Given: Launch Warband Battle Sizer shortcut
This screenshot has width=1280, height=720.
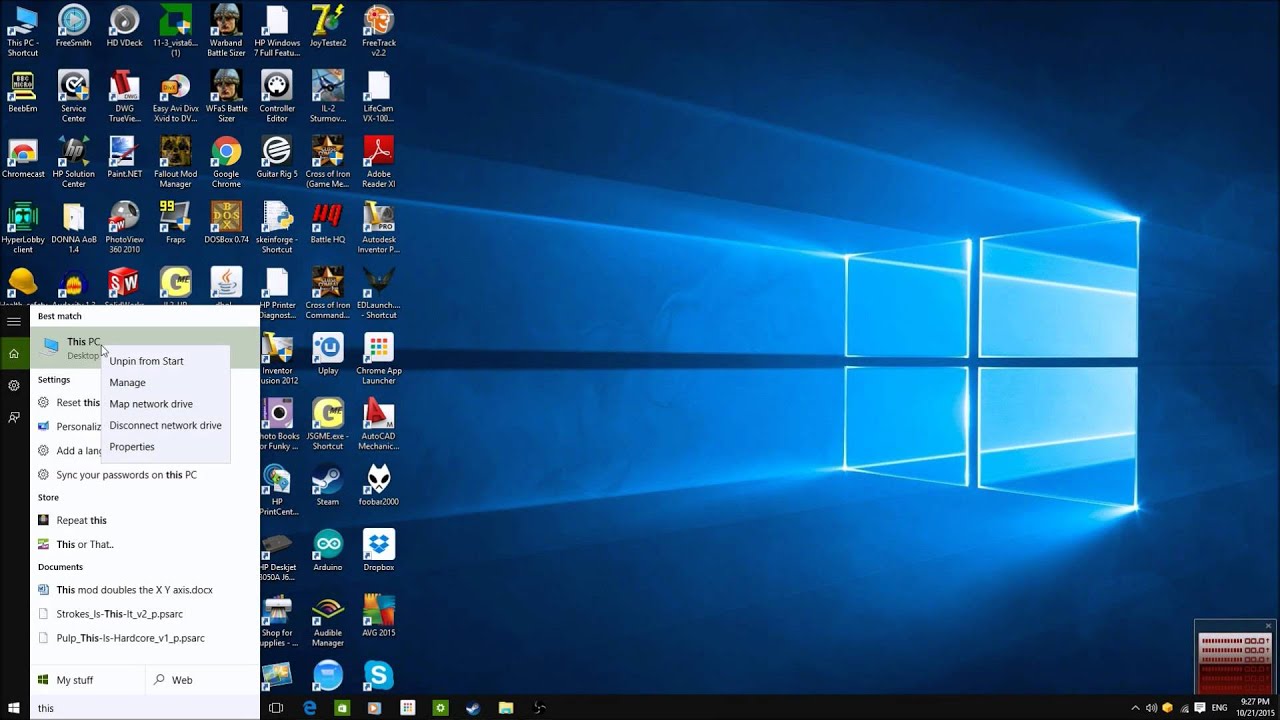Looking at the screenshot, I should (x=226, y=32).
